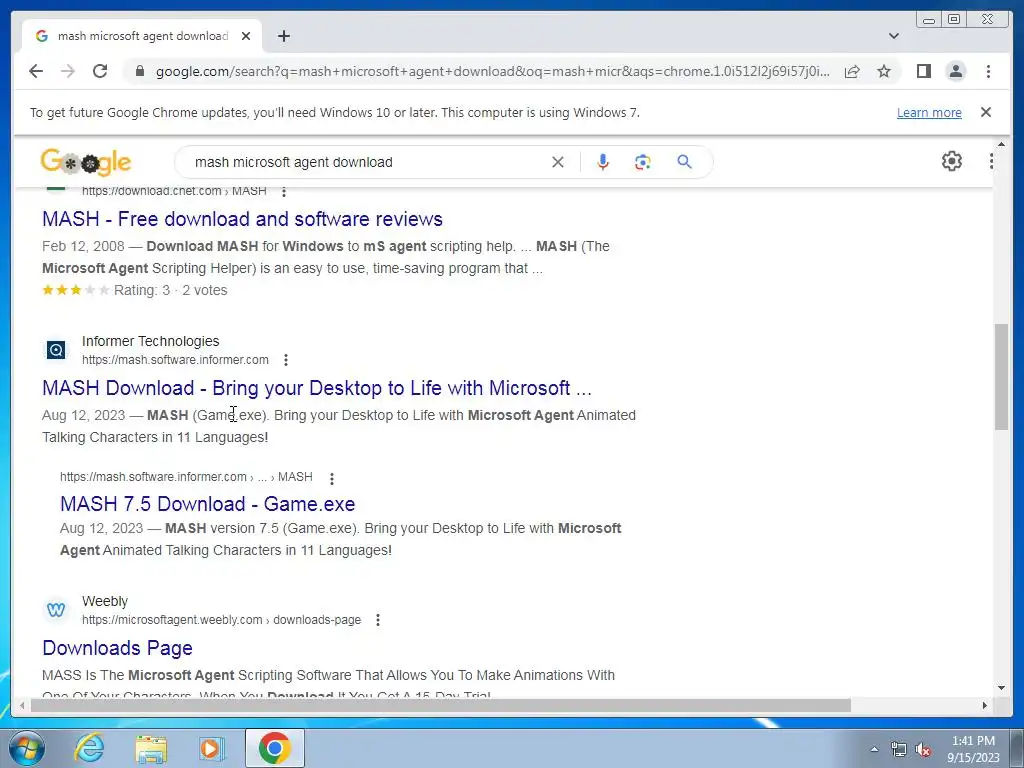Click Informer Technologies favicon
This screenshot has height=768, width=1024.
click(x=56, y=350)
